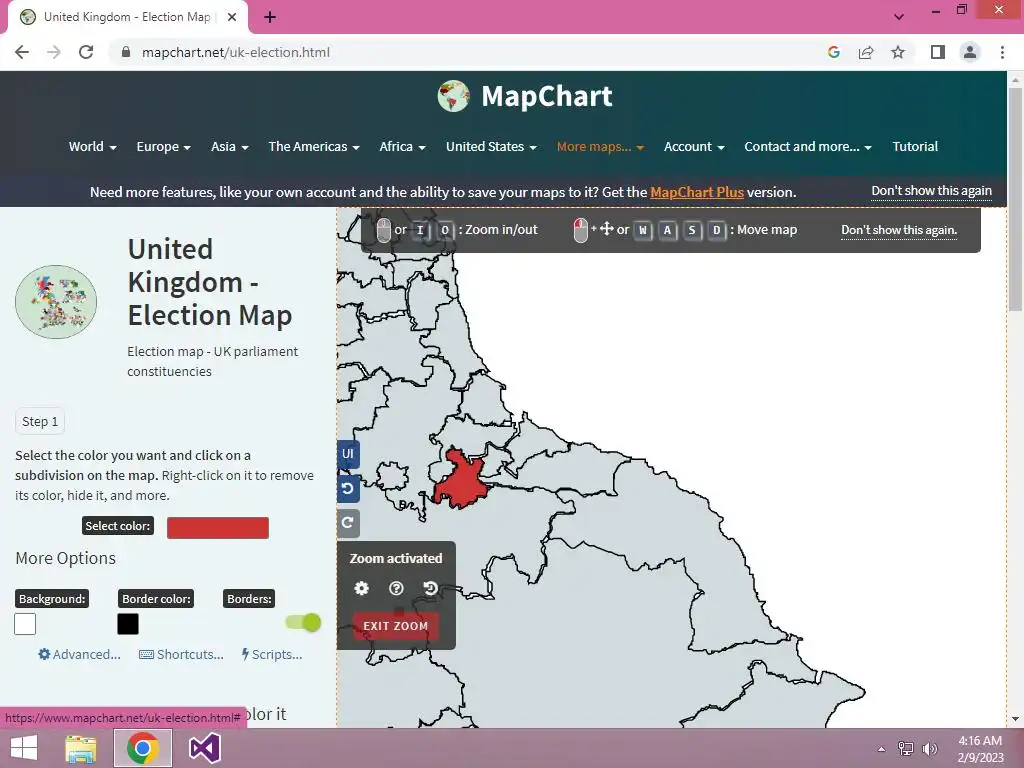The height and width of the screenshot is (768, 1024).
Task: Click the I key hint for zoom in
Action: (421, 230)
